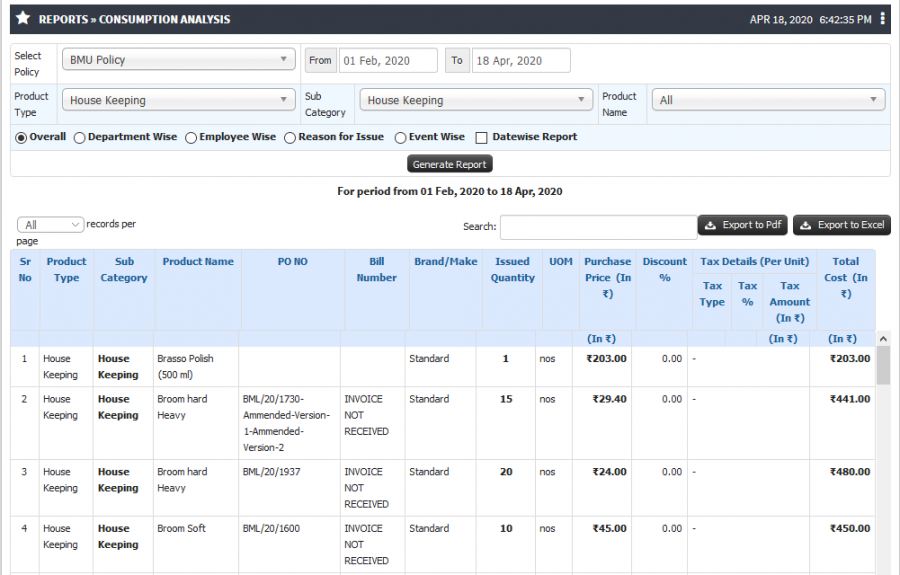Click download icon on Export to Excel
This screenshot has width=900, height=575.
point(806,225)
